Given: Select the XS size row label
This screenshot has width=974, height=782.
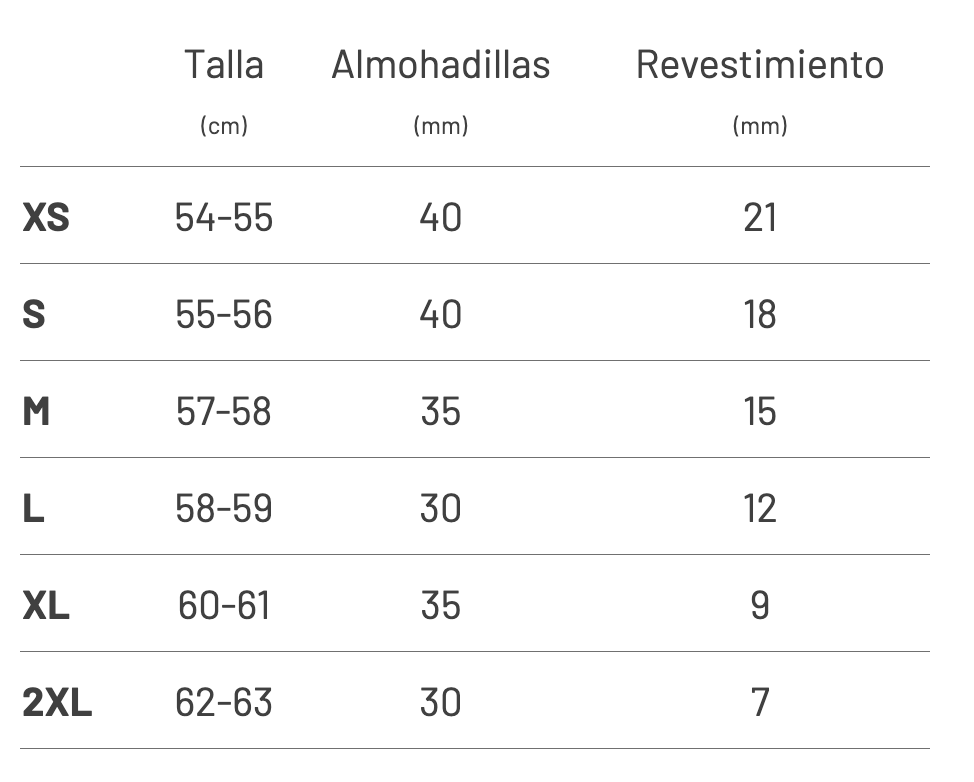Looking at the screenshot, I should point(46,217).
